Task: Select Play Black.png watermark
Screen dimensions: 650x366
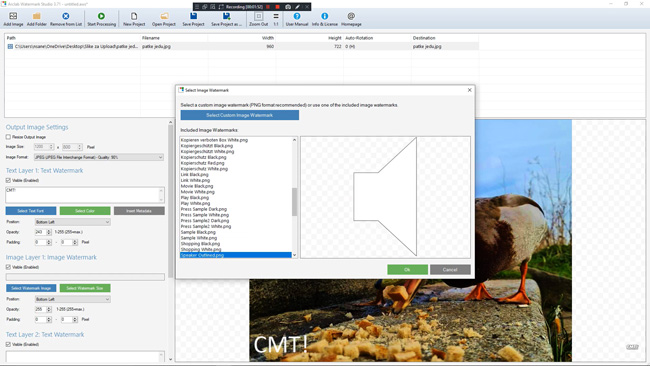Action: pyautogui.click(x=195, y=198)
